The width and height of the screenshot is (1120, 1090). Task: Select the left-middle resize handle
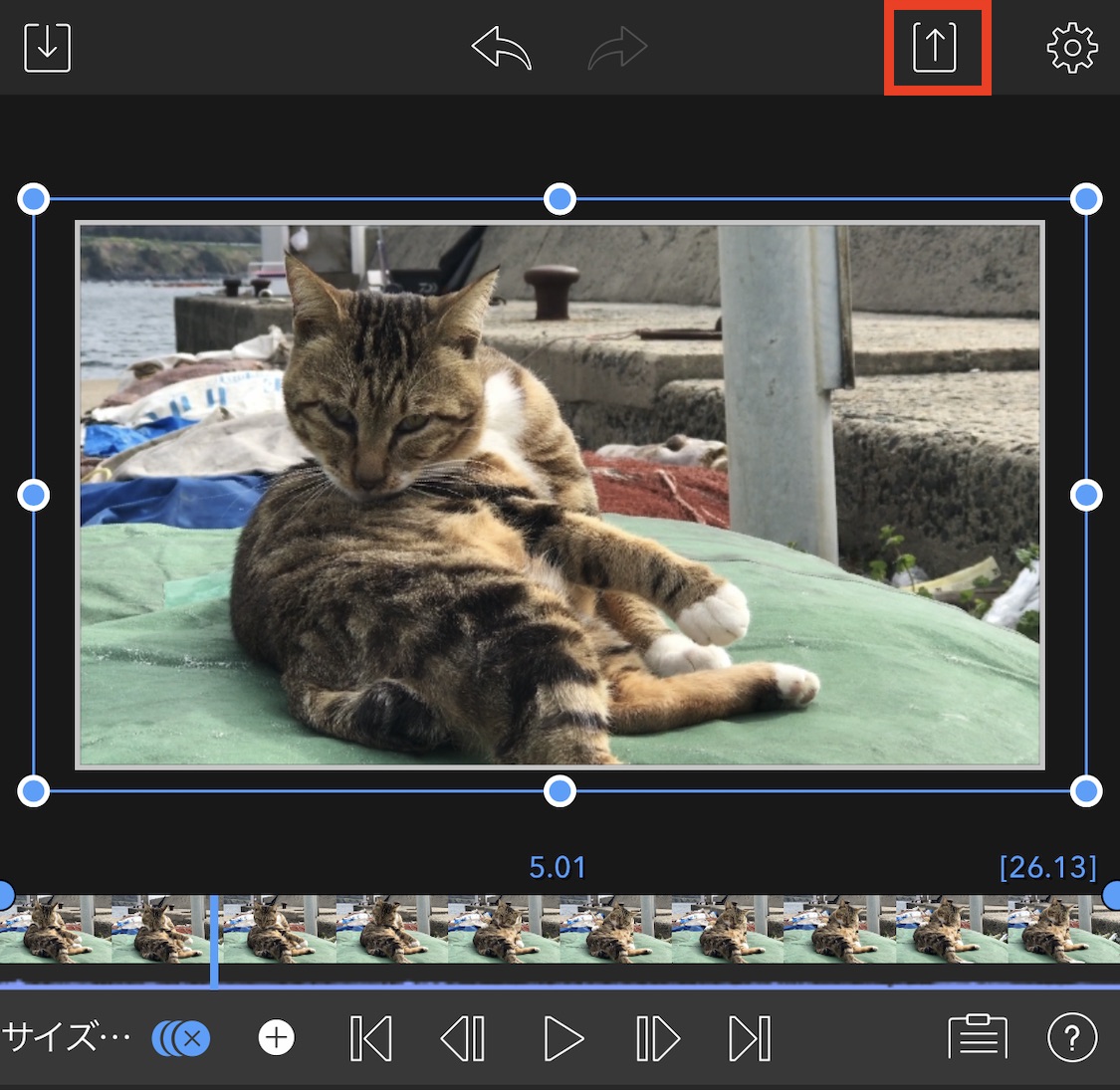pos(34,495)
